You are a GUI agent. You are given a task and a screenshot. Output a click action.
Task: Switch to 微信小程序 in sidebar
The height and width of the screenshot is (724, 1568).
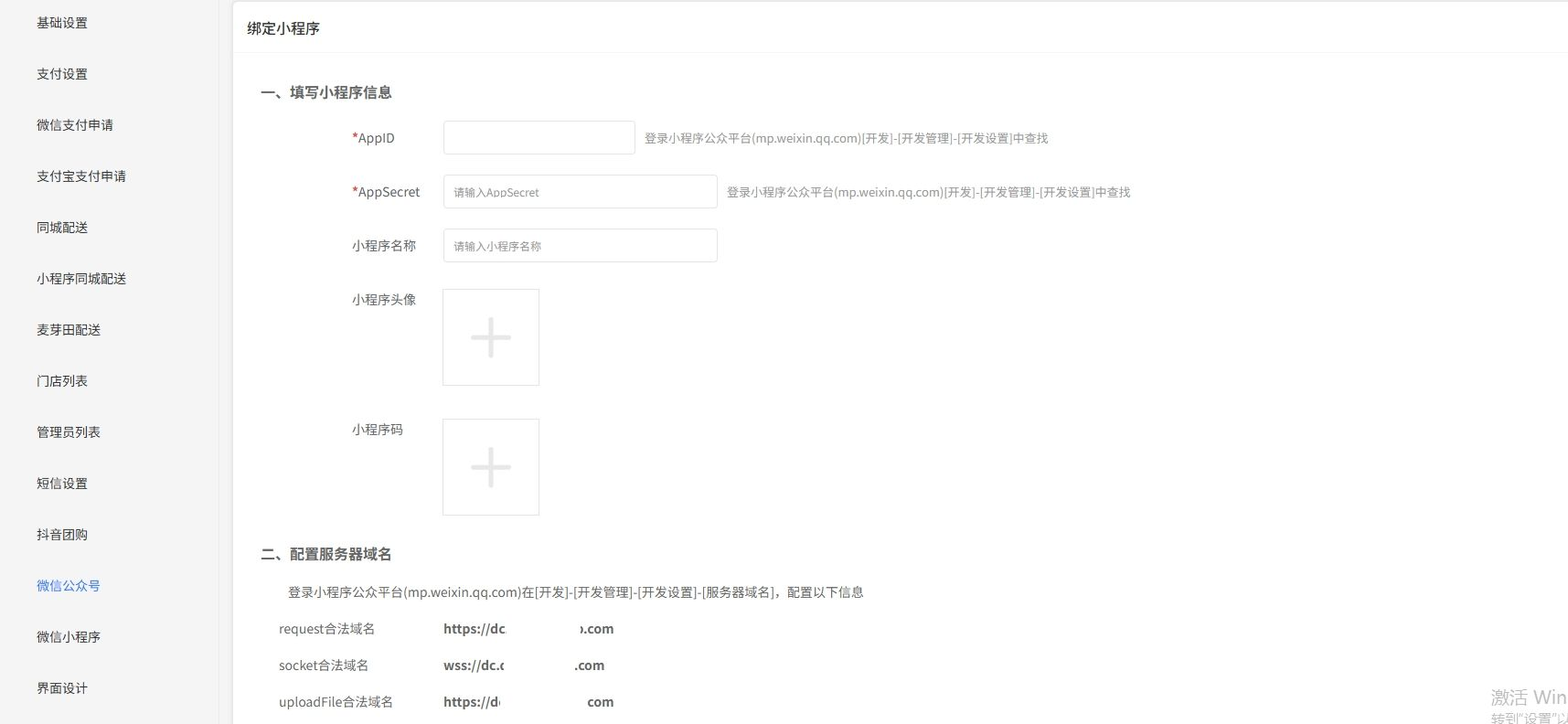[69, 637]
